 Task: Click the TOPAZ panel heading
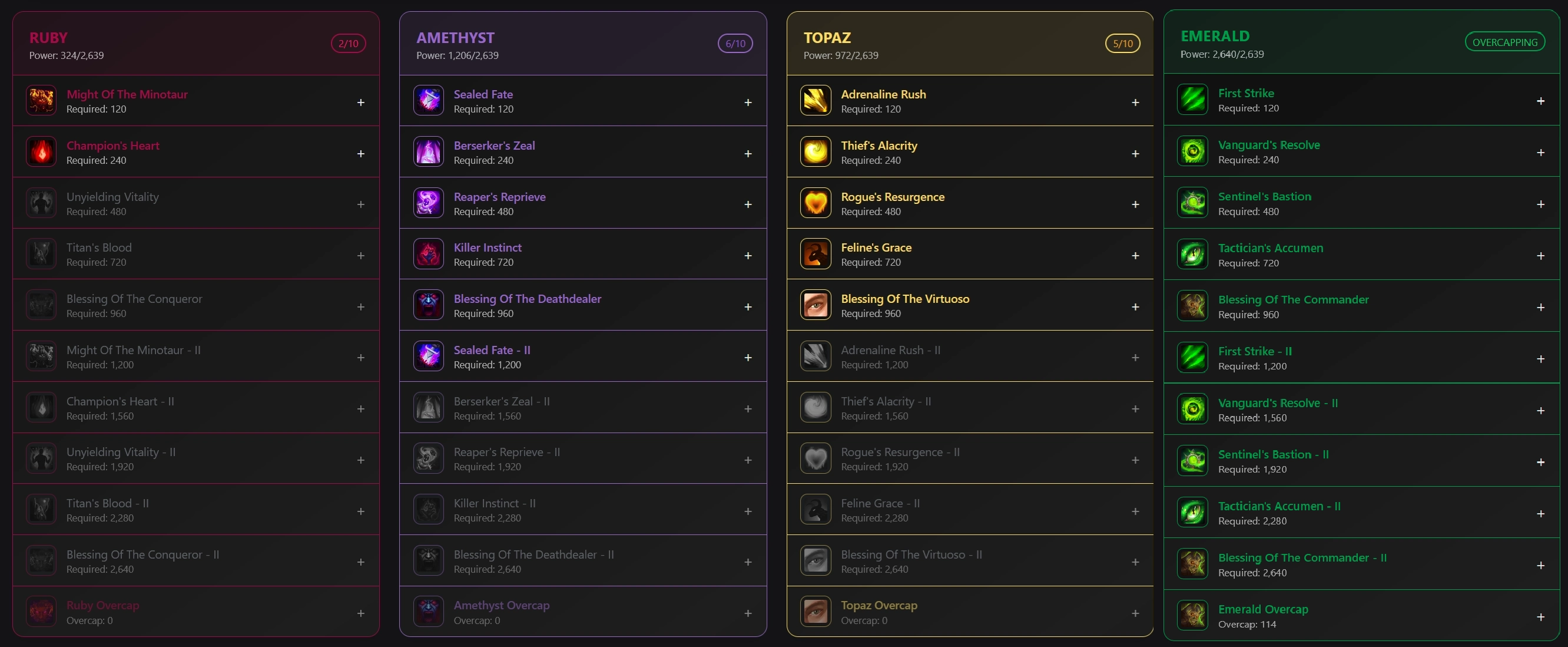tap(827, 38)
